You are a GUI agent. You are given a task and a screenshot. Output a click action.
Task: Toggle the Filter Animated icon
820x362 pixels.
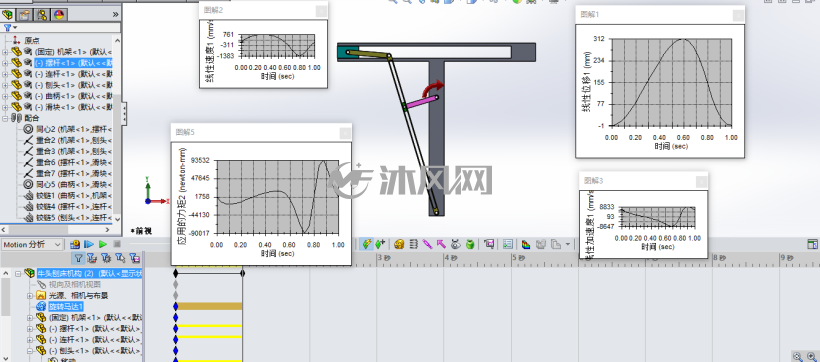(x=92, y=257)
